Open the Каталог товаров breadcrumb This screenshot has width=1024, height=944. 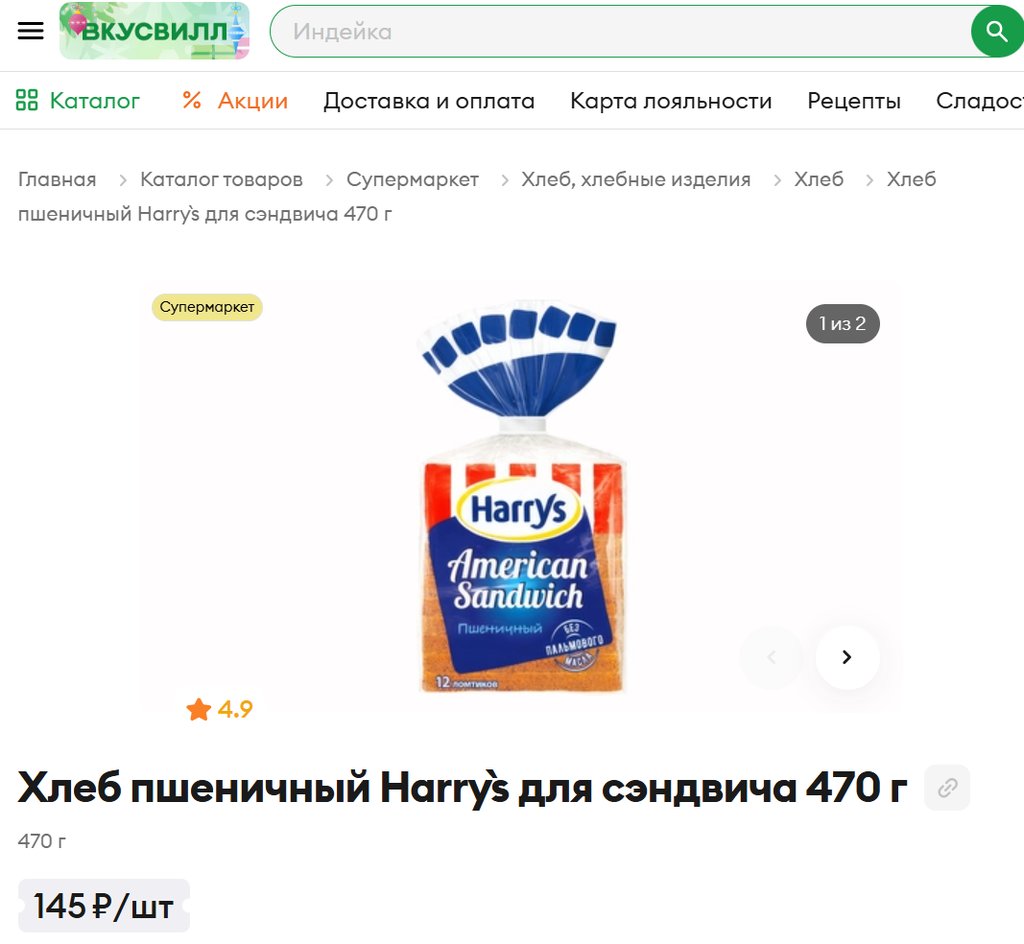click(221, 179)
